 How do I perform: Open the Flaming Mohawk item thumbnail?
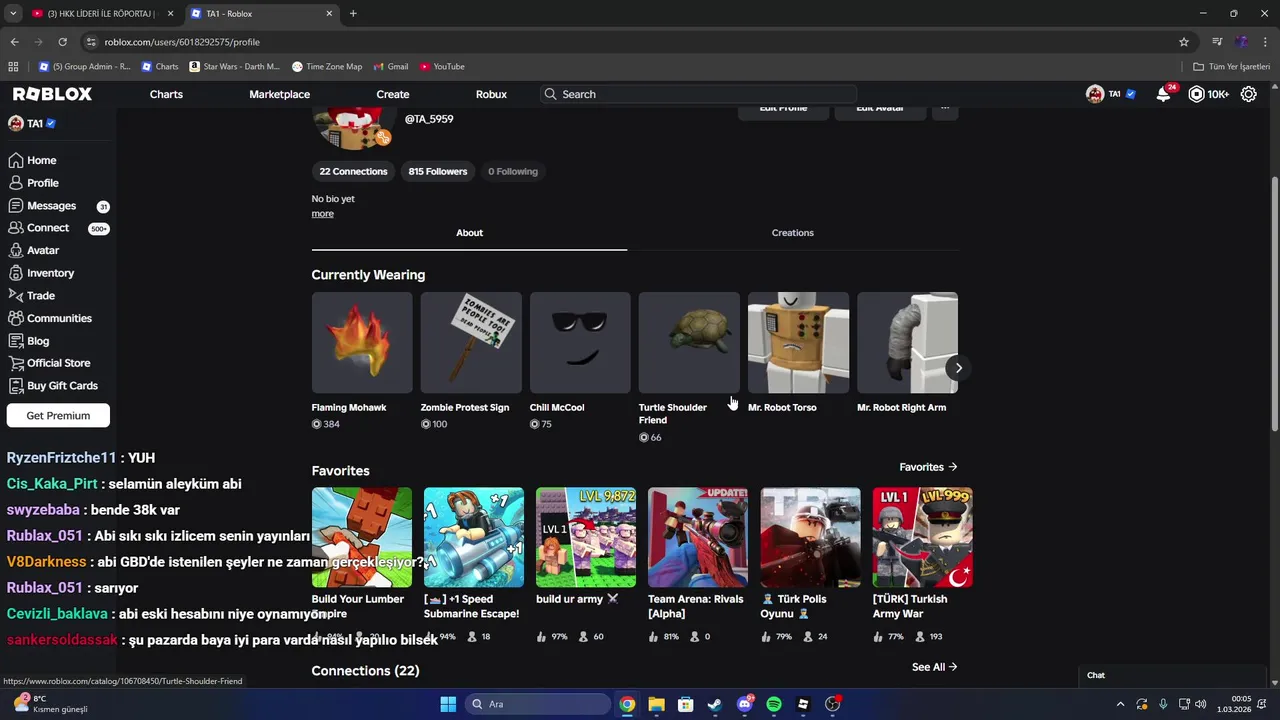point(362,343)
